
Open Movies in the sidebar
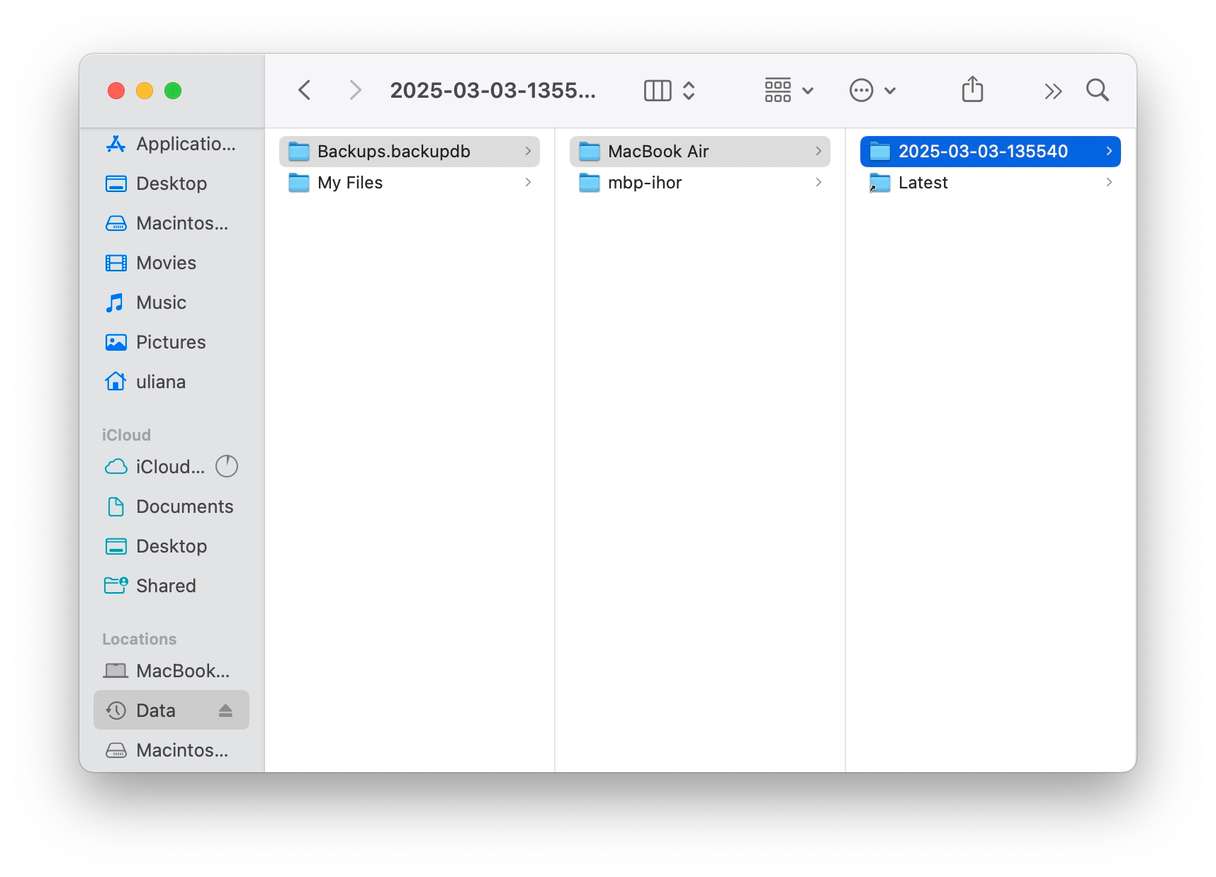tap(171, 263)
